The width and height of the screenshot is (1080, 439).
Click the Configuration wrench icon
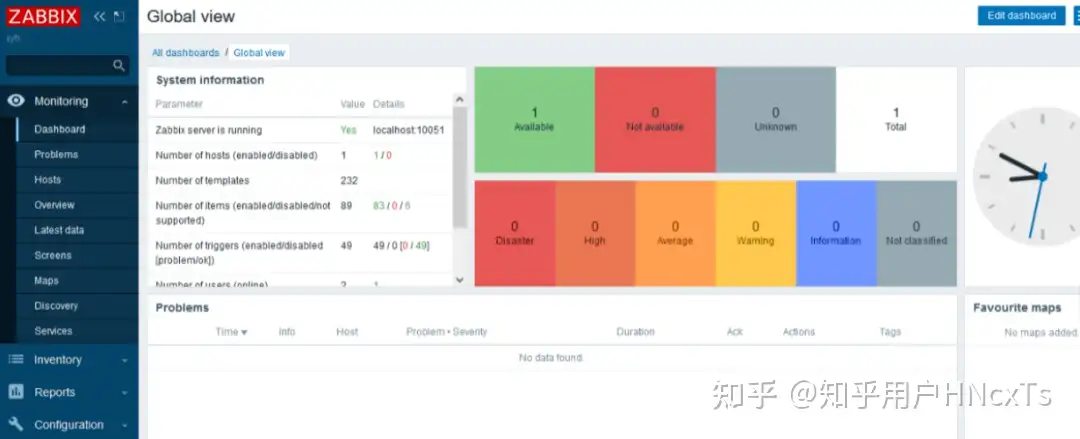16,424
